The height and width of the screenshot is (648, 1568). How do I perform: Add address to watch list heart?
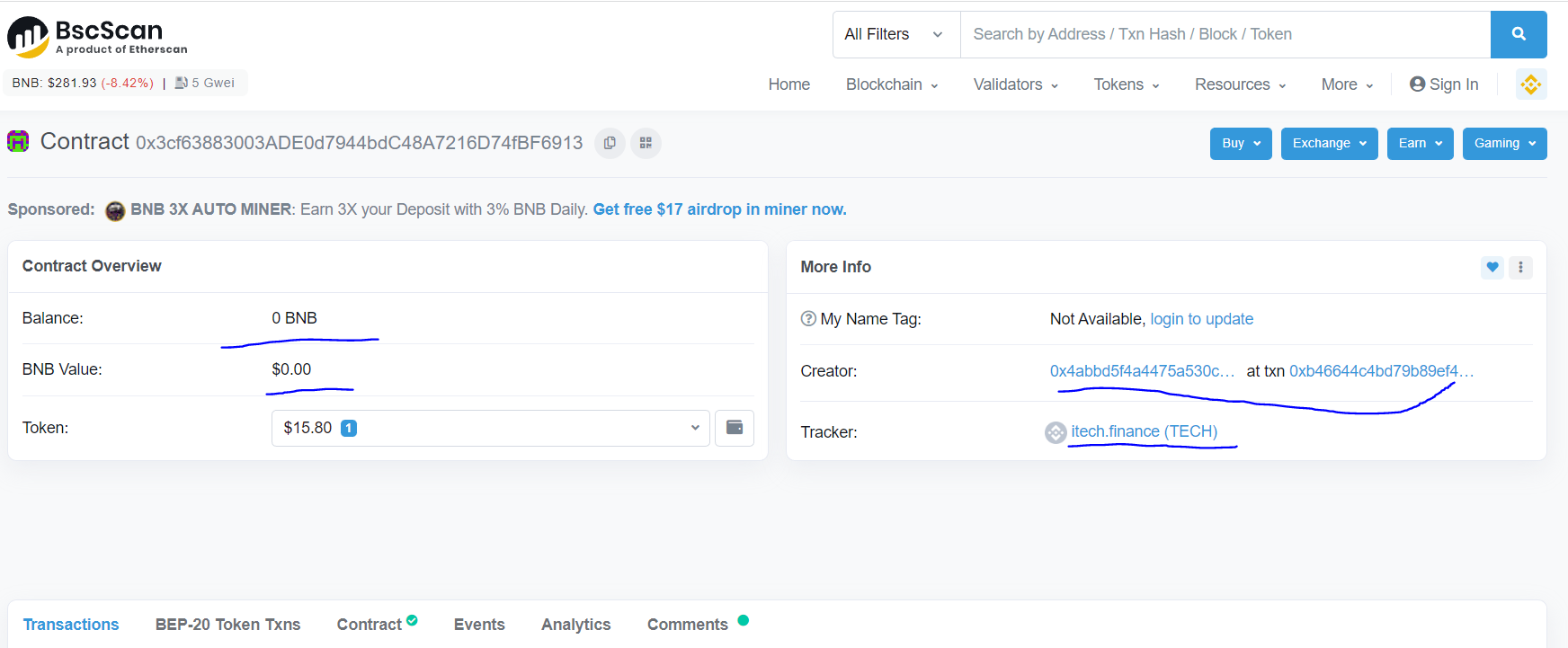coord(1492,267)
